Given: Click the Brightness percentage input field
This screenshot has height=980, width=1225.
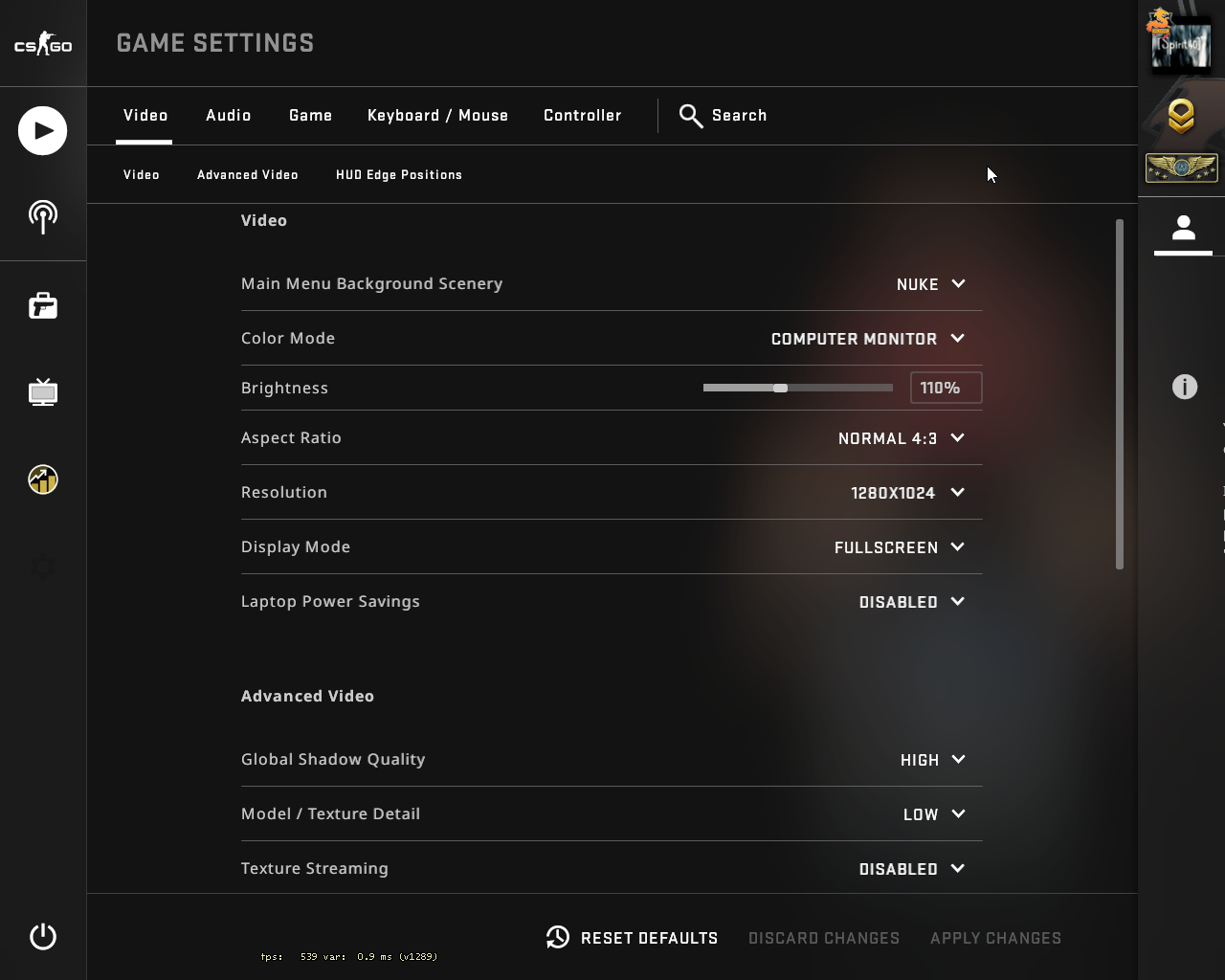Looking at the screenshot, I should point(945,388).
